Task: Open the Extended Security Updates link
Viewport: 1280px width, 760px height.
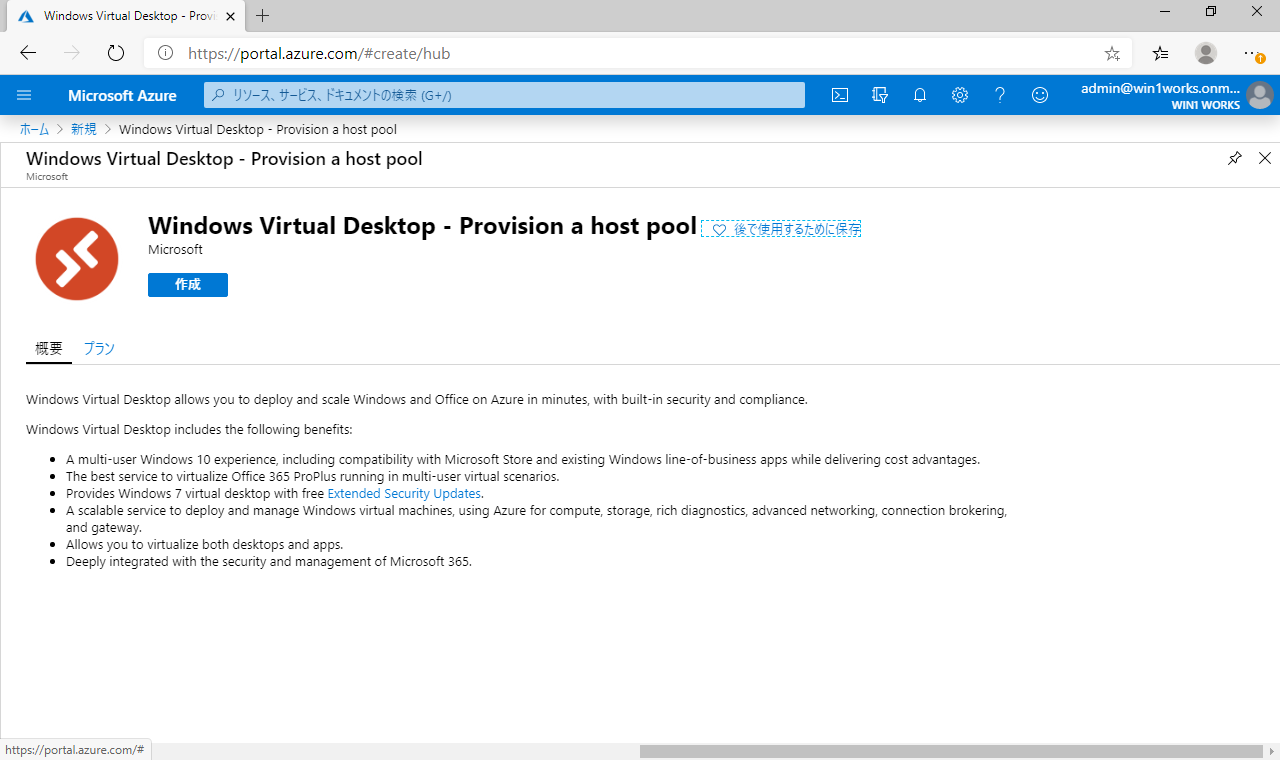Action: (404, 493)
